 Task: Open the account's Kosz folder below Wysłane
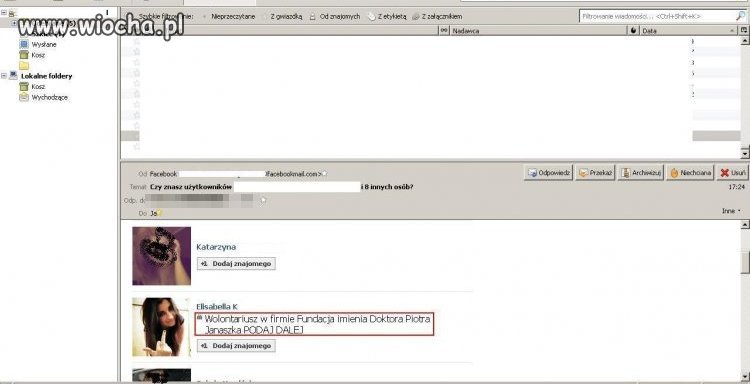coord(33,55)
